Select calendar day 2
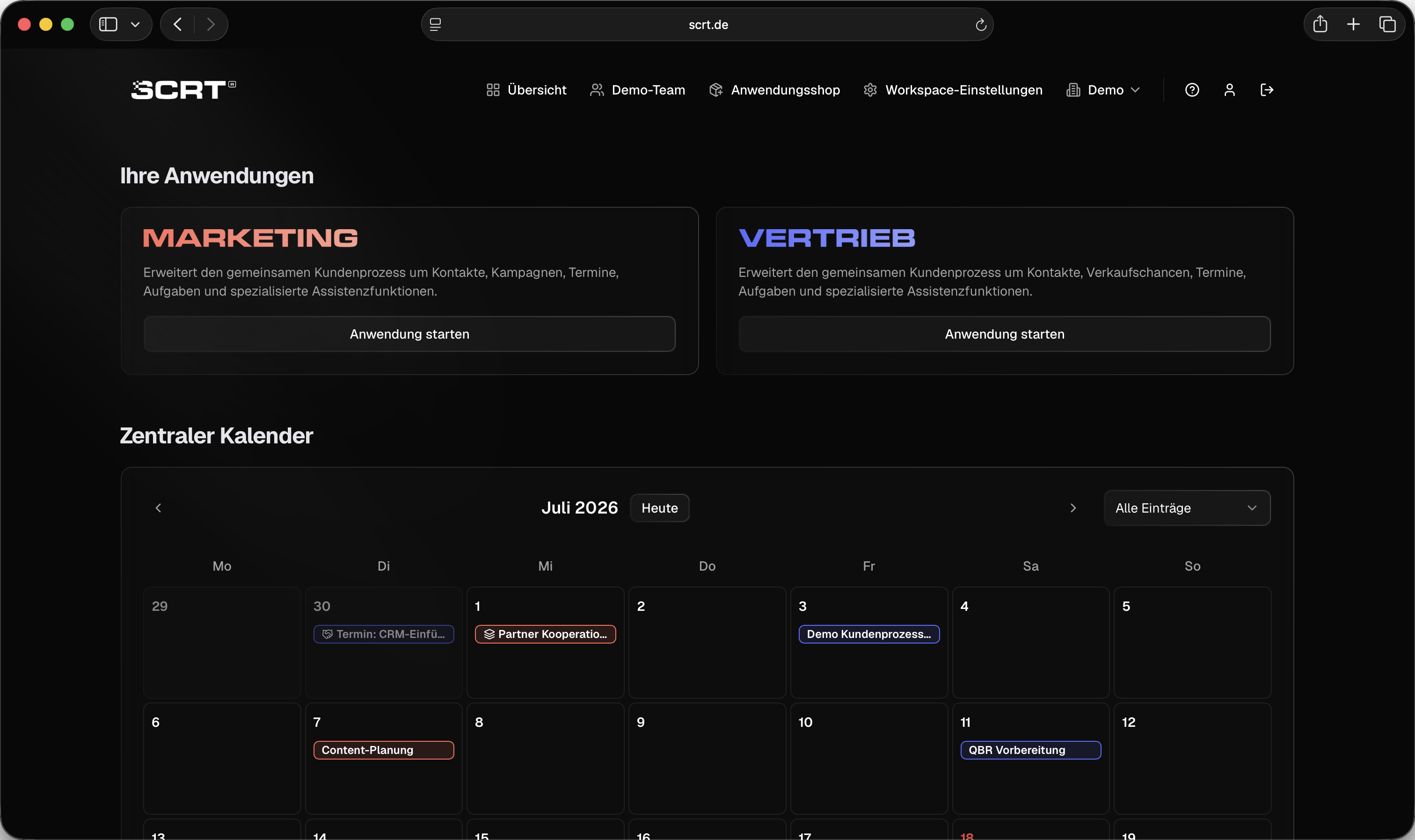Screen dimensions: 1415x840 point(707,643)
